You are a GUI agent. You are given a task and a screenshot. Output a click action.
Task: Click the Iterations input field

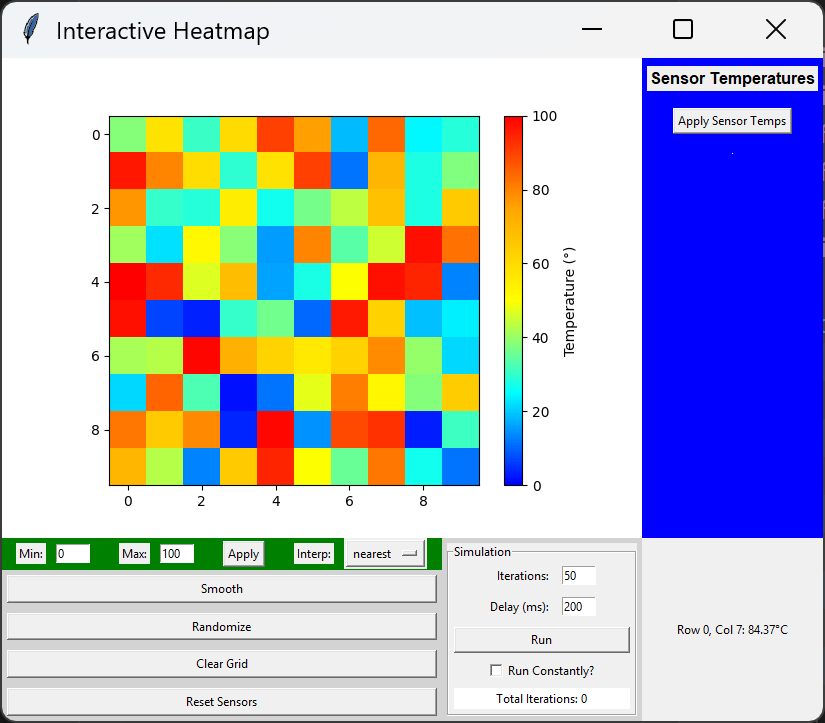coord(576,575)
